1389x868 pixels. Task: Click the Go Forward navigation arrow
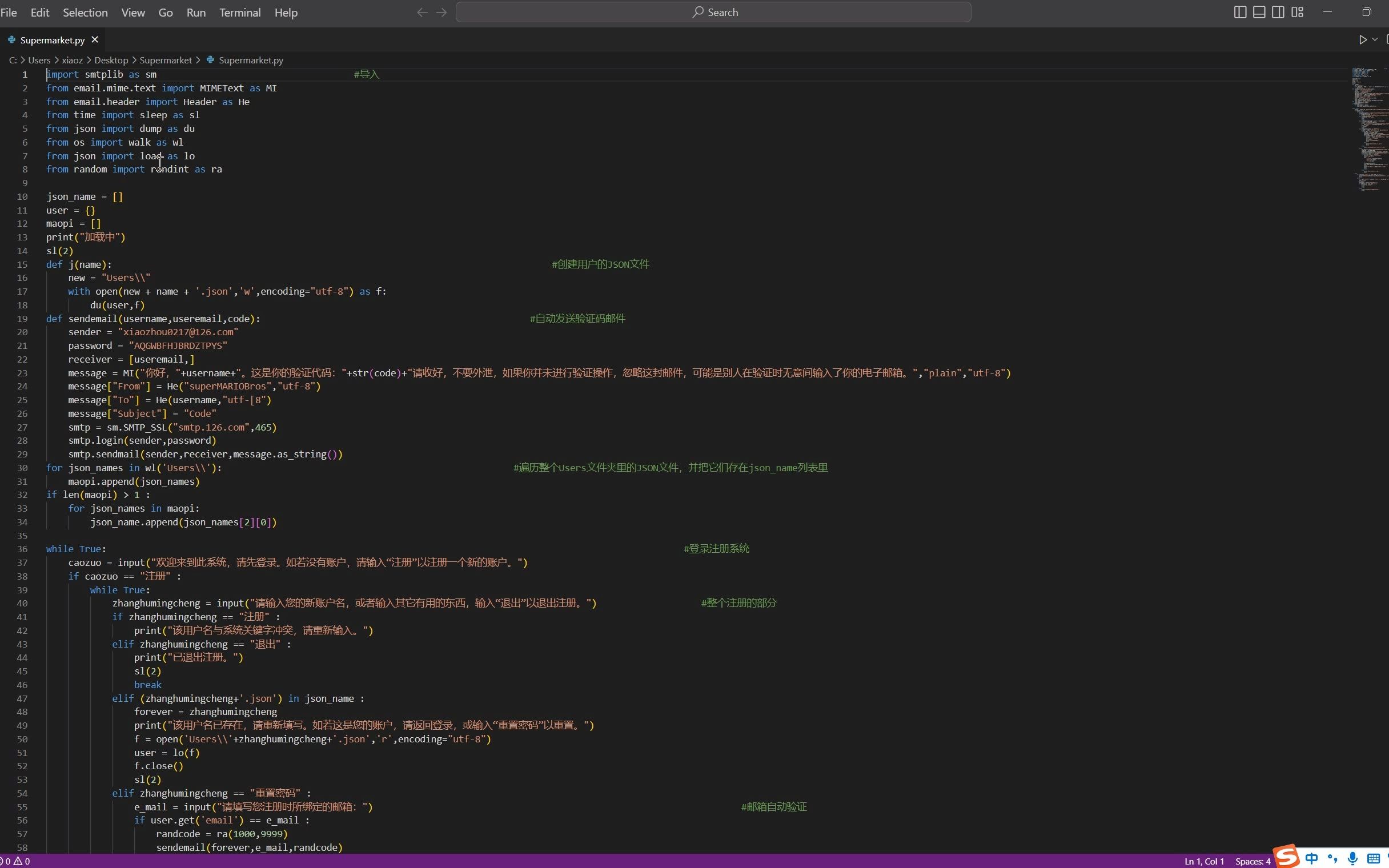click(441, 12)
